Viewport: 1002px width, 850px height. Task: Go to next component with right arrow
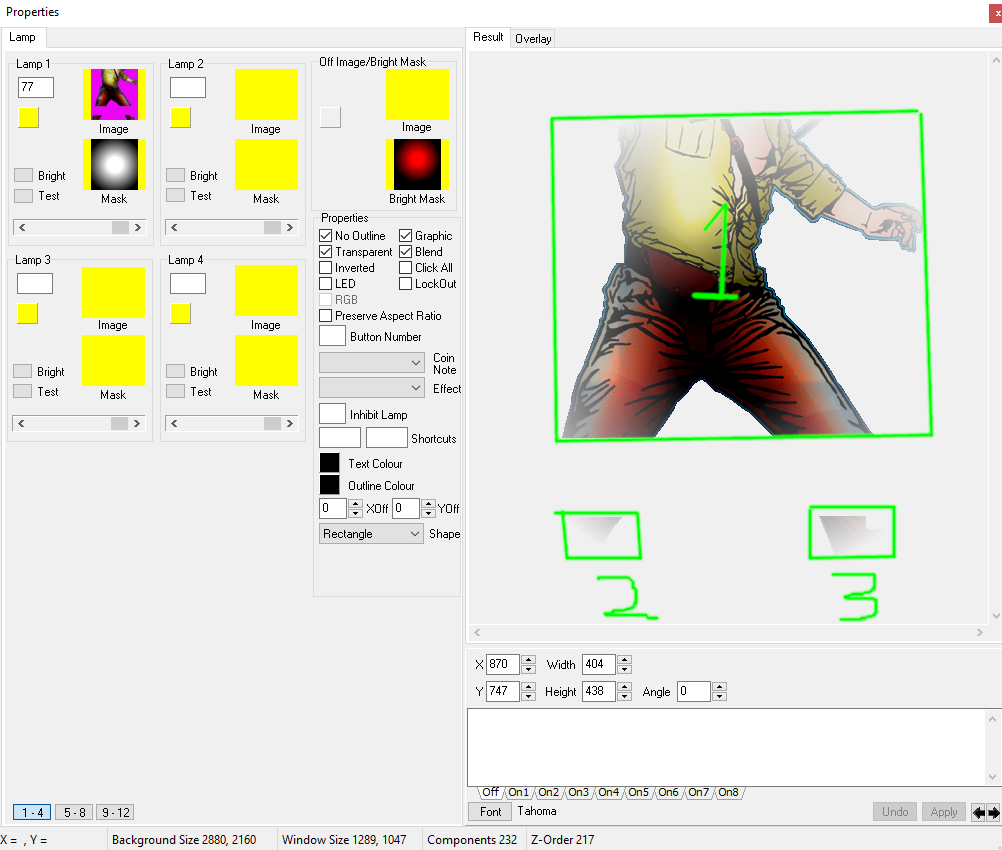(x=993, y=813)
